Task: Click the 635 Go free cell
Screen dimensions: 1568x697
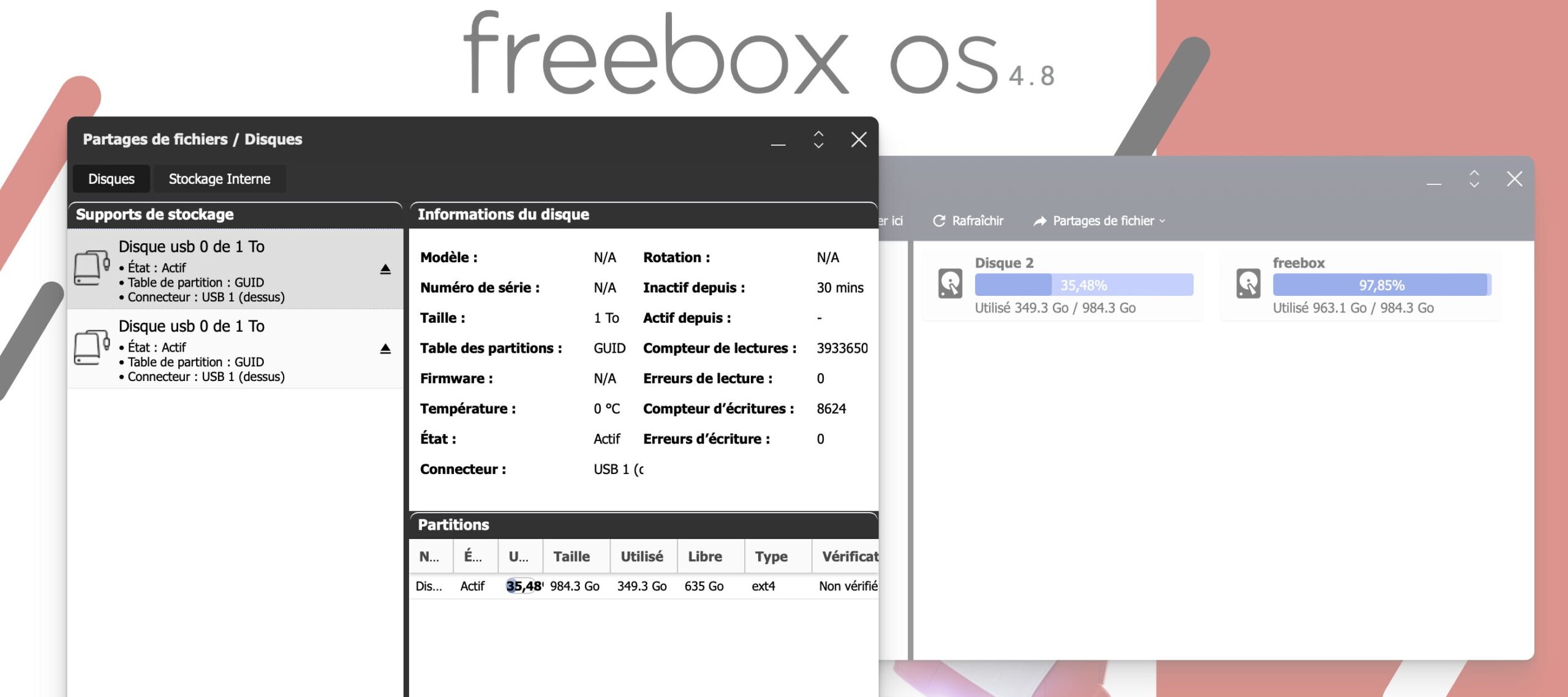Action: [704, 586]
